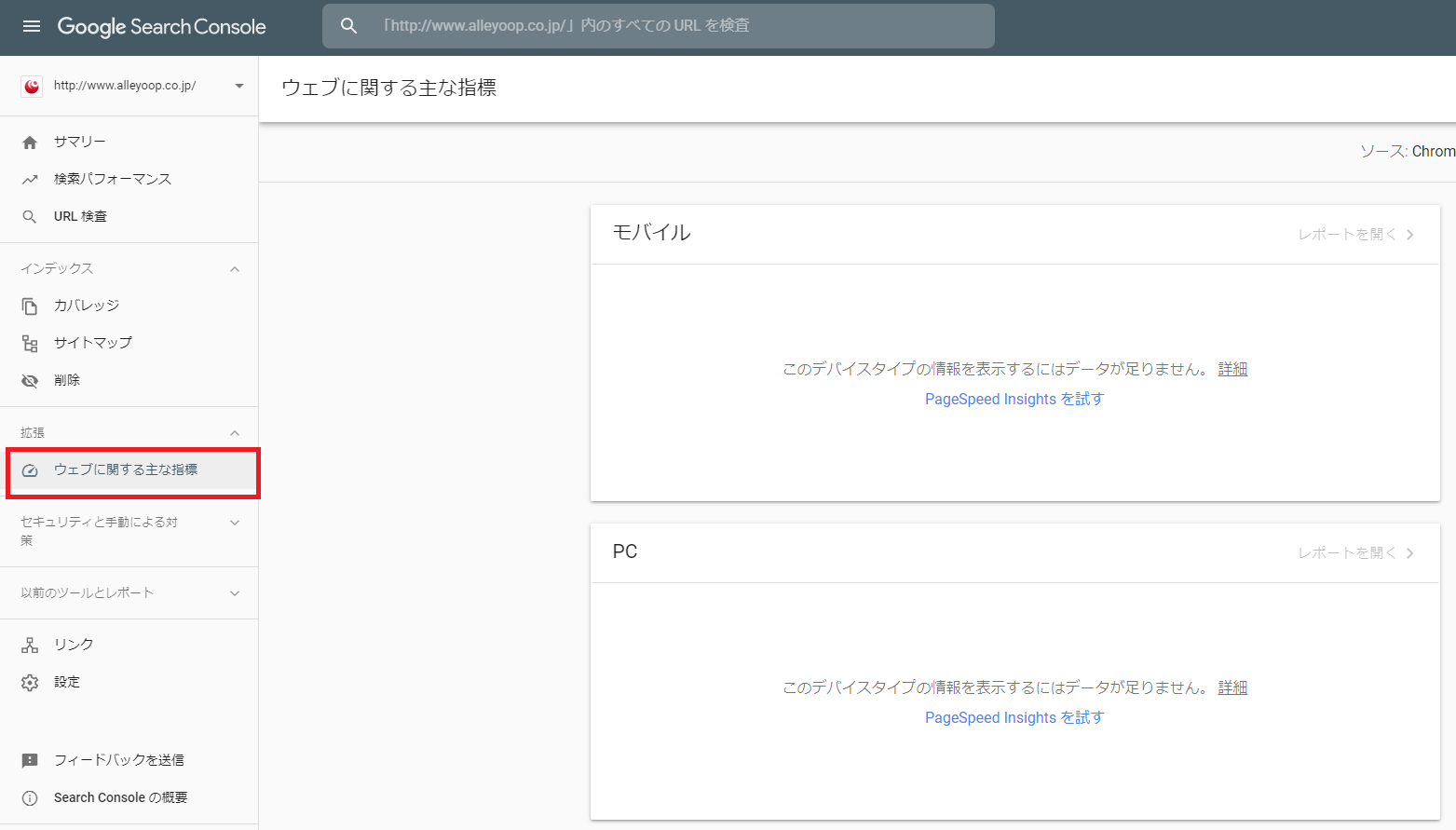Click PageSpeed Insights を試す in モバイル card
This screenshot has width=1456, height=830.
(x=1014, y=399)
